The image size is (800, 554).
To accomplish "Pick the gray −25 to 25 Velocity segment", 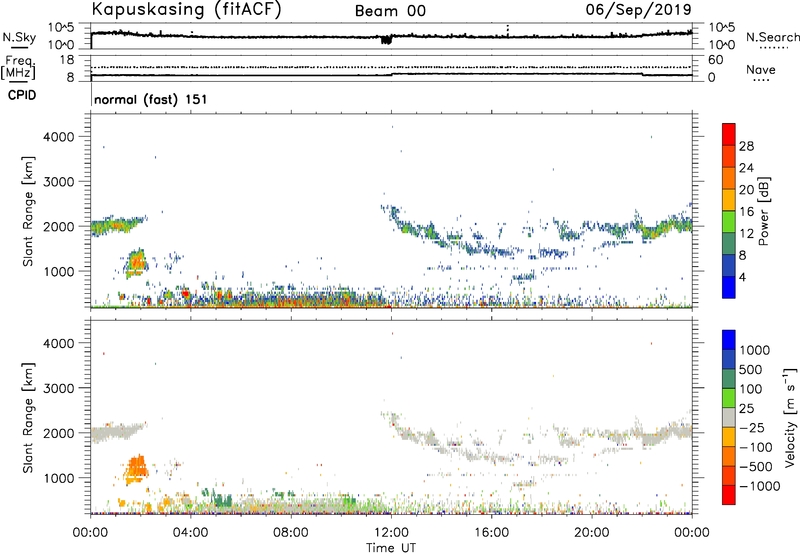I will (729, 417).
